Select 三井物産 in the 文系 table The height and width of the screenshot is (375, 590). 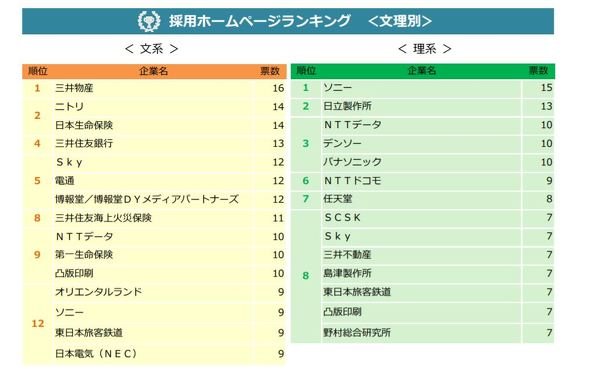(x=74, y=88)
